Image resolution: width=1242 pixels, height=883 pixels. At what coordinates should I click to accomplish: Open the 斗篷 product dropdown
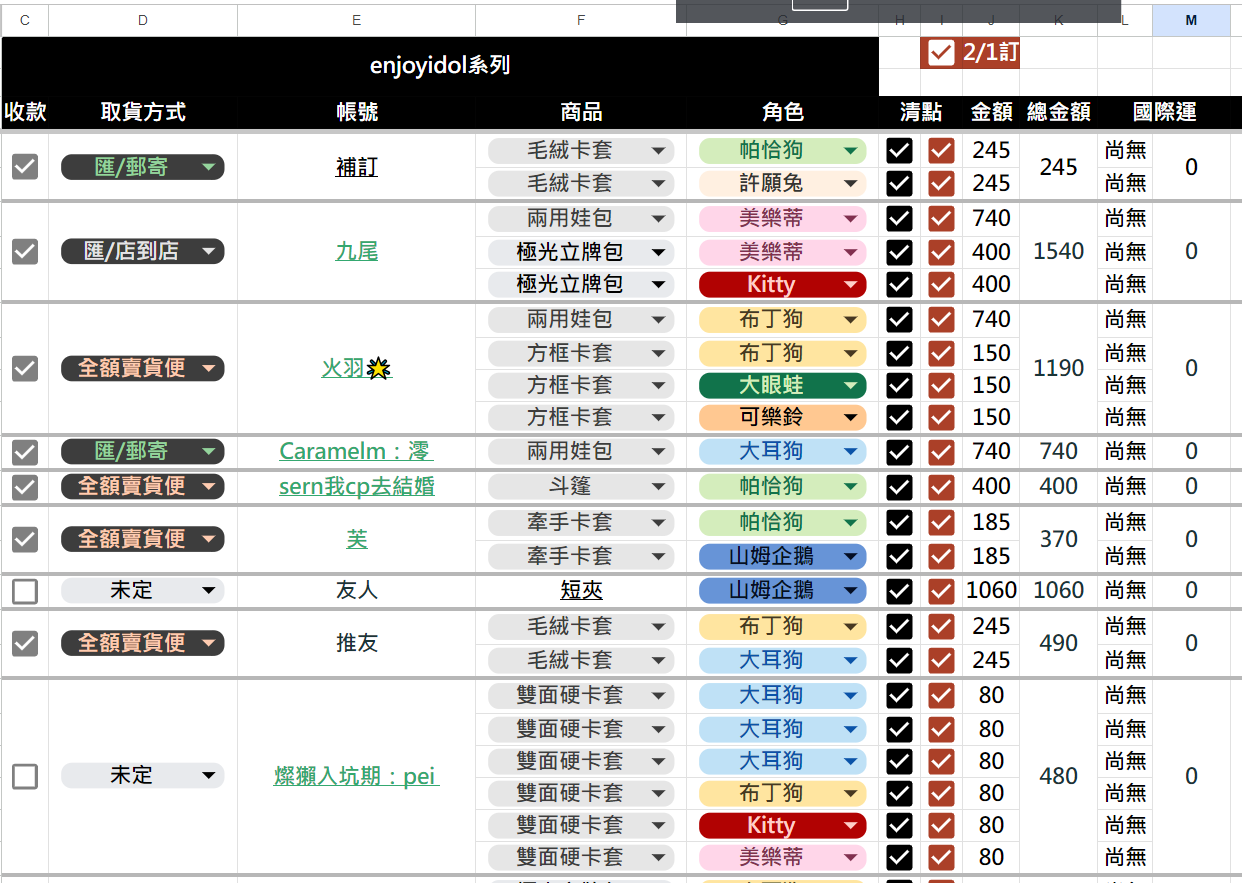[x=582, y=487]
